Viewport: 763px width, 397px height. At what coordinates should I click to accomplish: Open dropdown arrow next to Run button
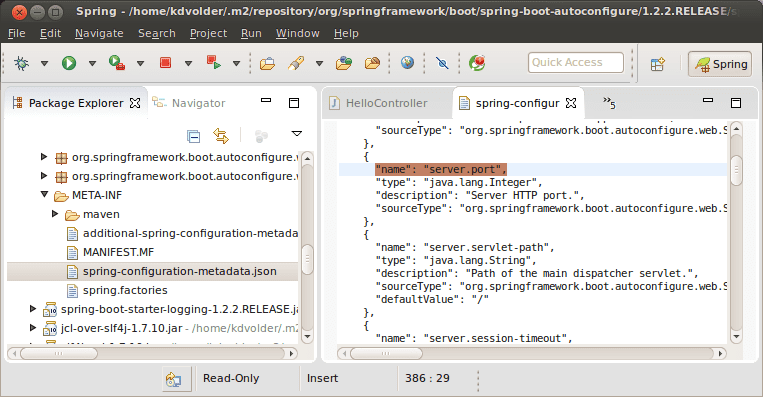[92, 63]
